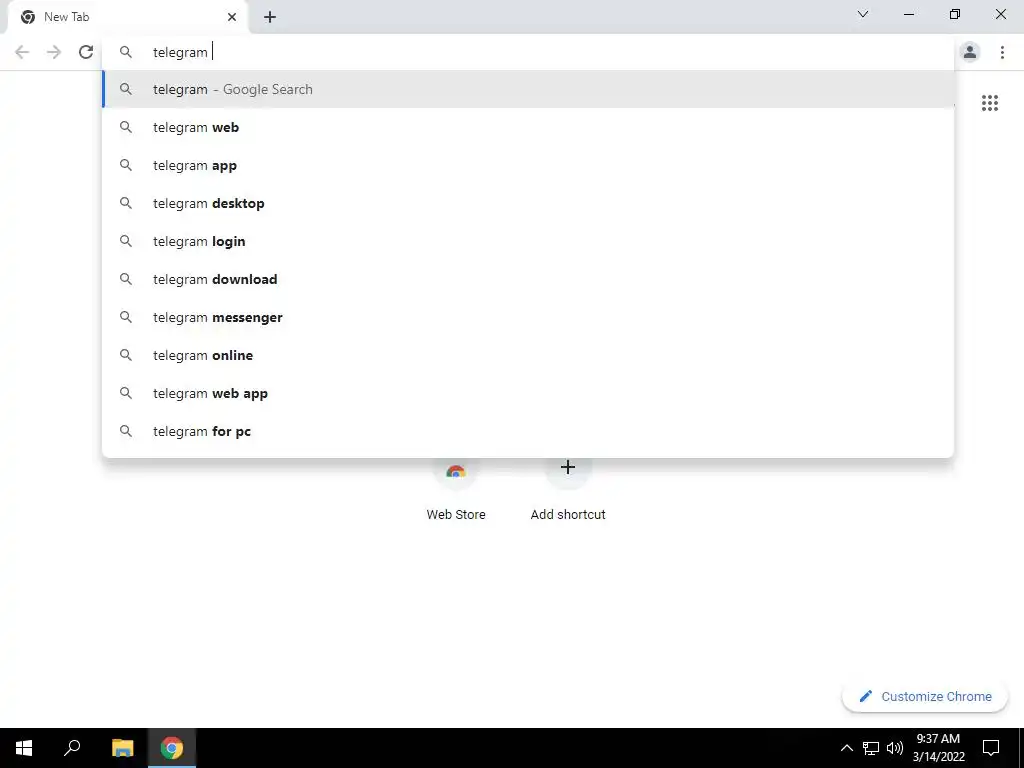The width and height of the screenshot is (1024, 768).
Task: Go back using the back arrow
Action: click(22, 52)
